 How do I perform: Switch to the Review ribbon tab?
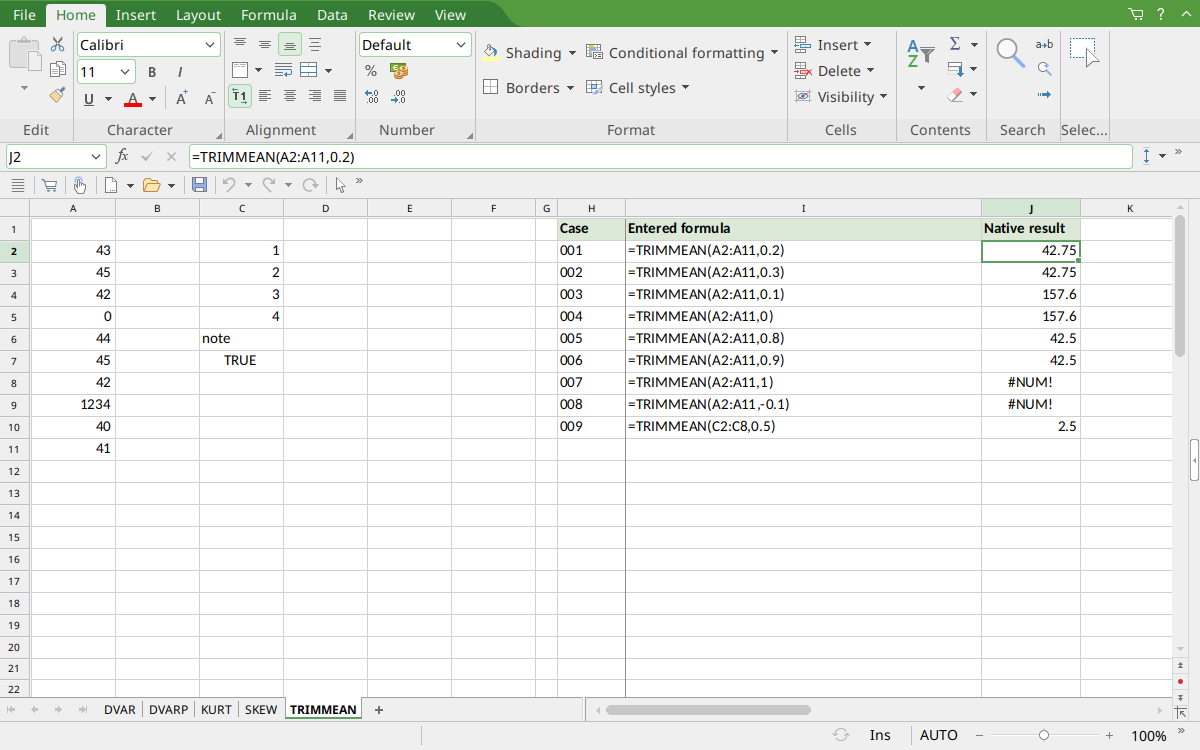click(x=391, y=15)
